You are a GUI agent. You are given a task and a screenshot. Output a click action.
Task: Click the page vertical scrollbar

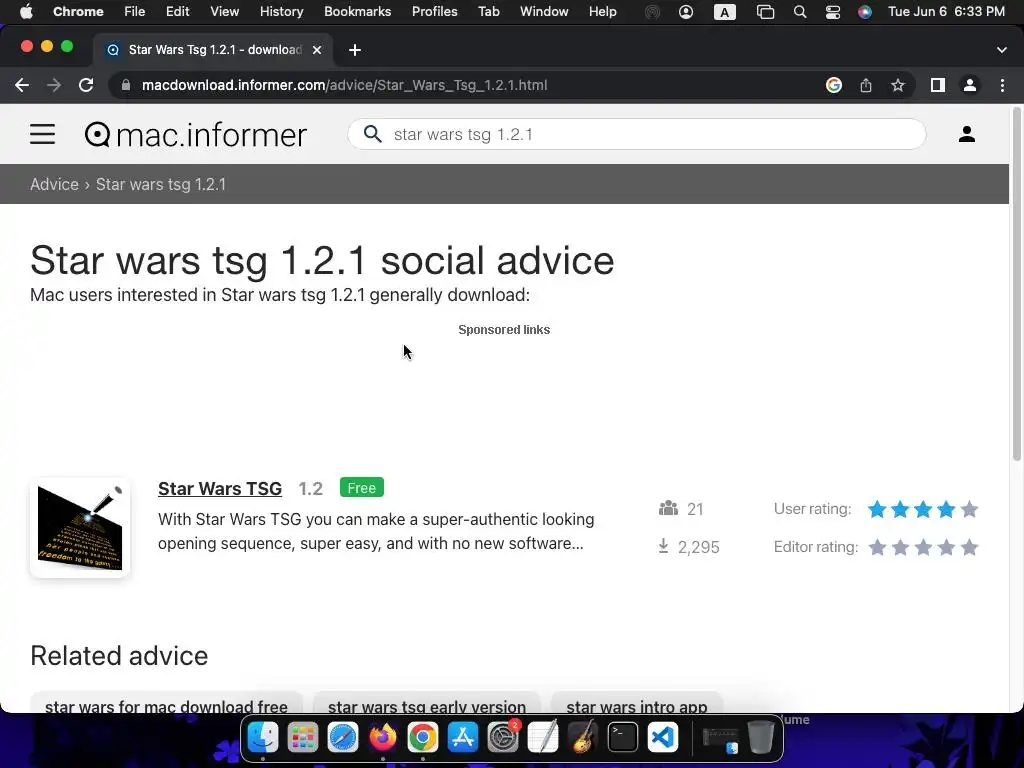coord(1017,284)
